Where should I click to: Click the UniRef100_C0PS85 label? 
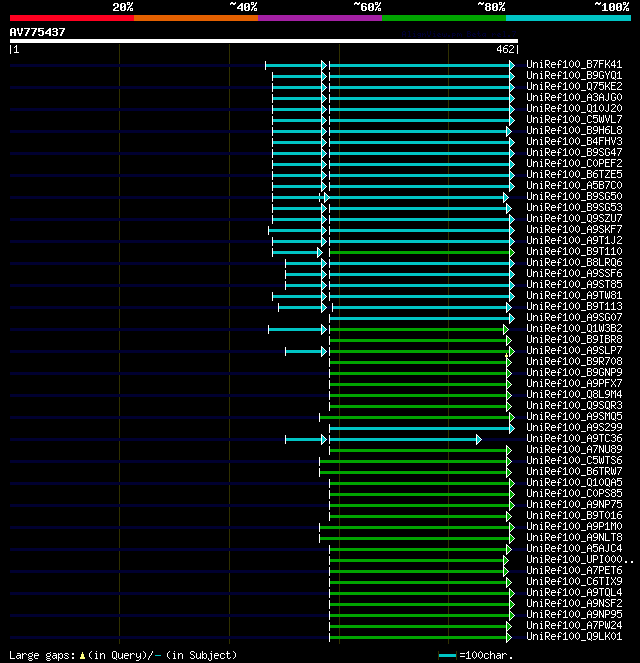[574, 493]
